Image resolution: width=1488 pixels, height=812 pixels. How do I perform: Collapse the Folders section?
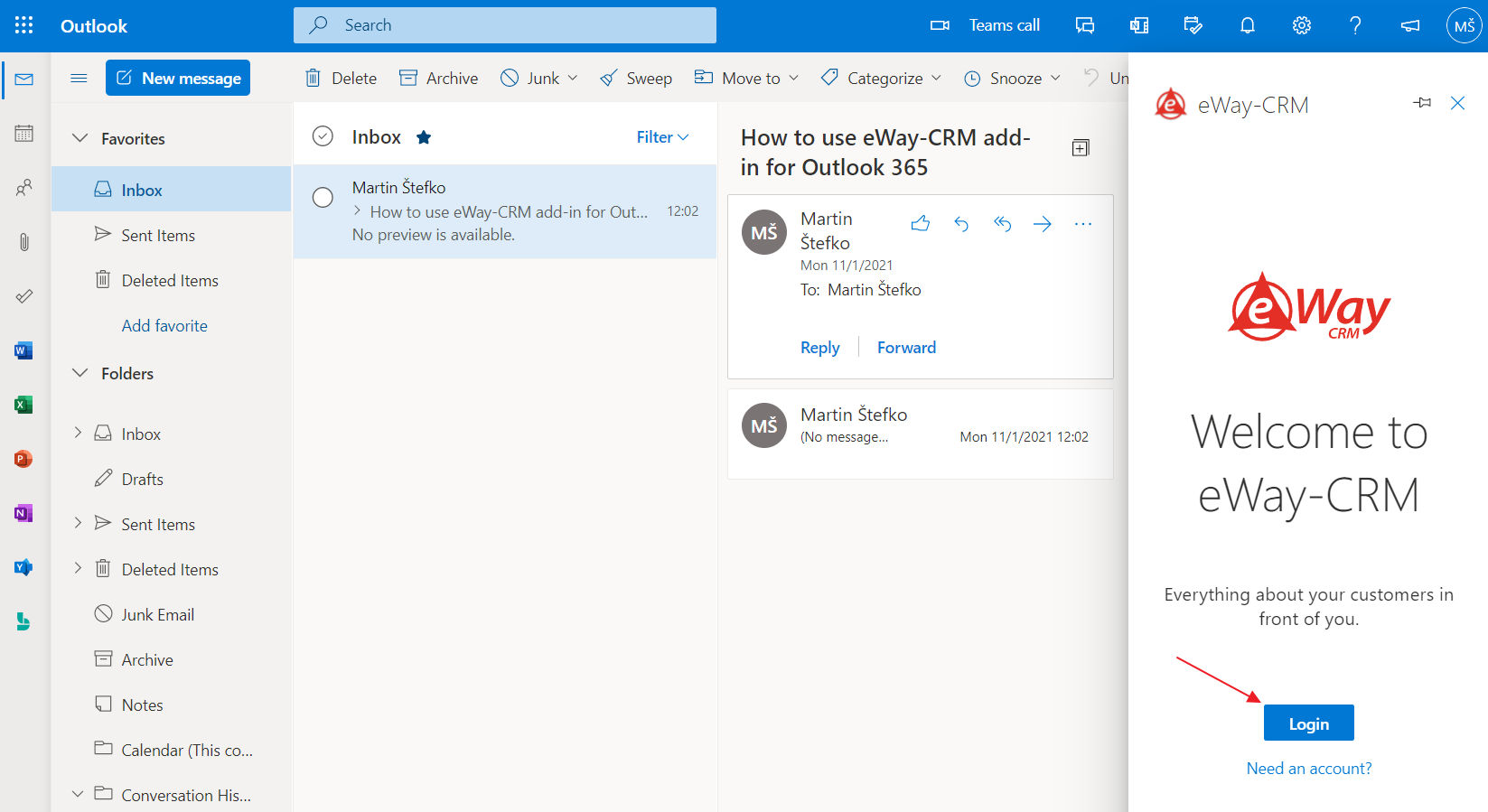(80, 373)
